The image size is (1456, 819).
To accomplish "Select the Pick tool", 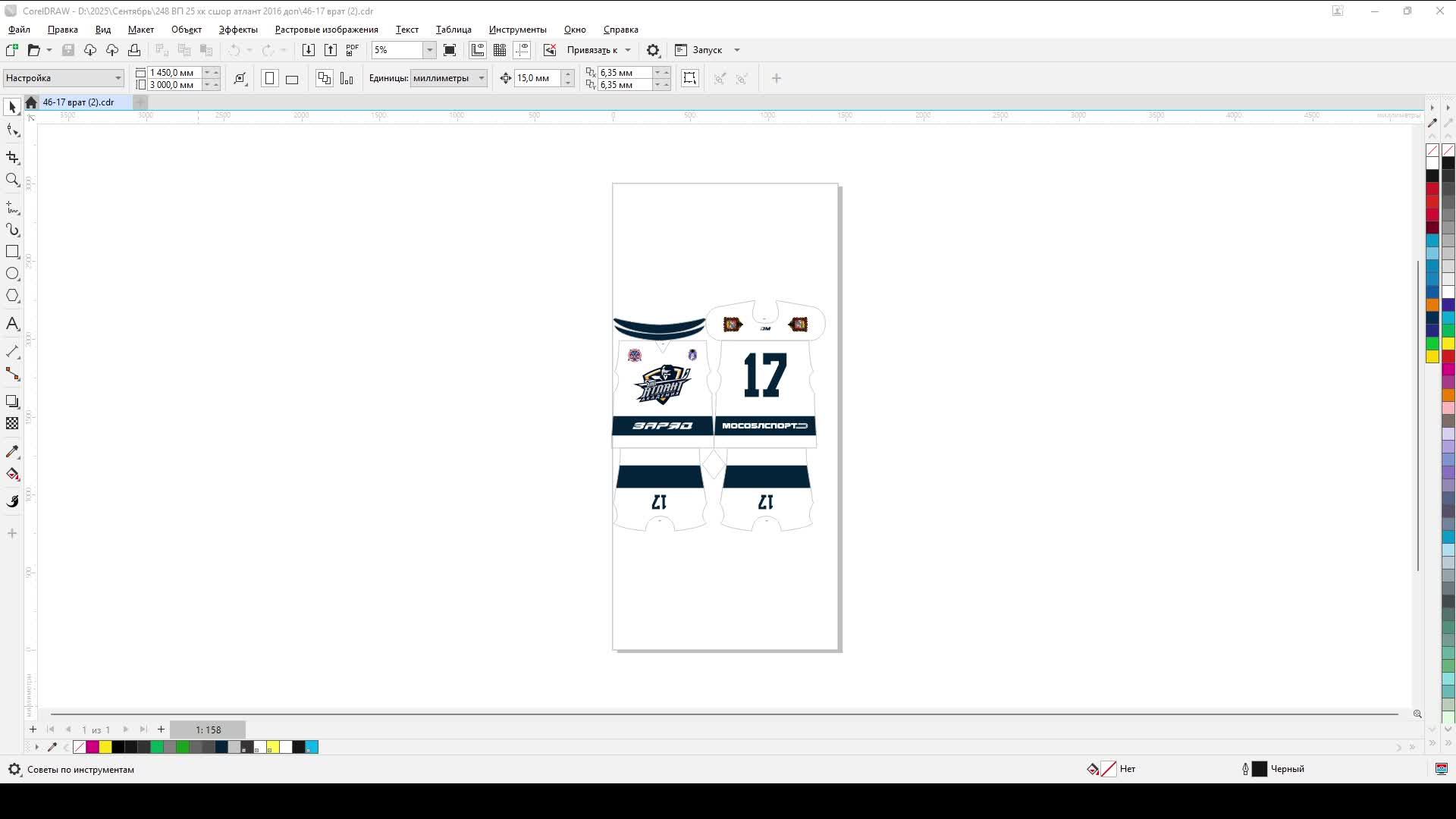I will (x=11, y=107).
